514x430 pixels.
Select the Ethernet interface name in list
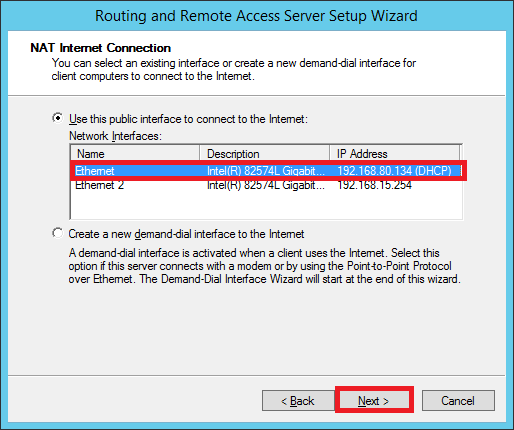(95, 171)
